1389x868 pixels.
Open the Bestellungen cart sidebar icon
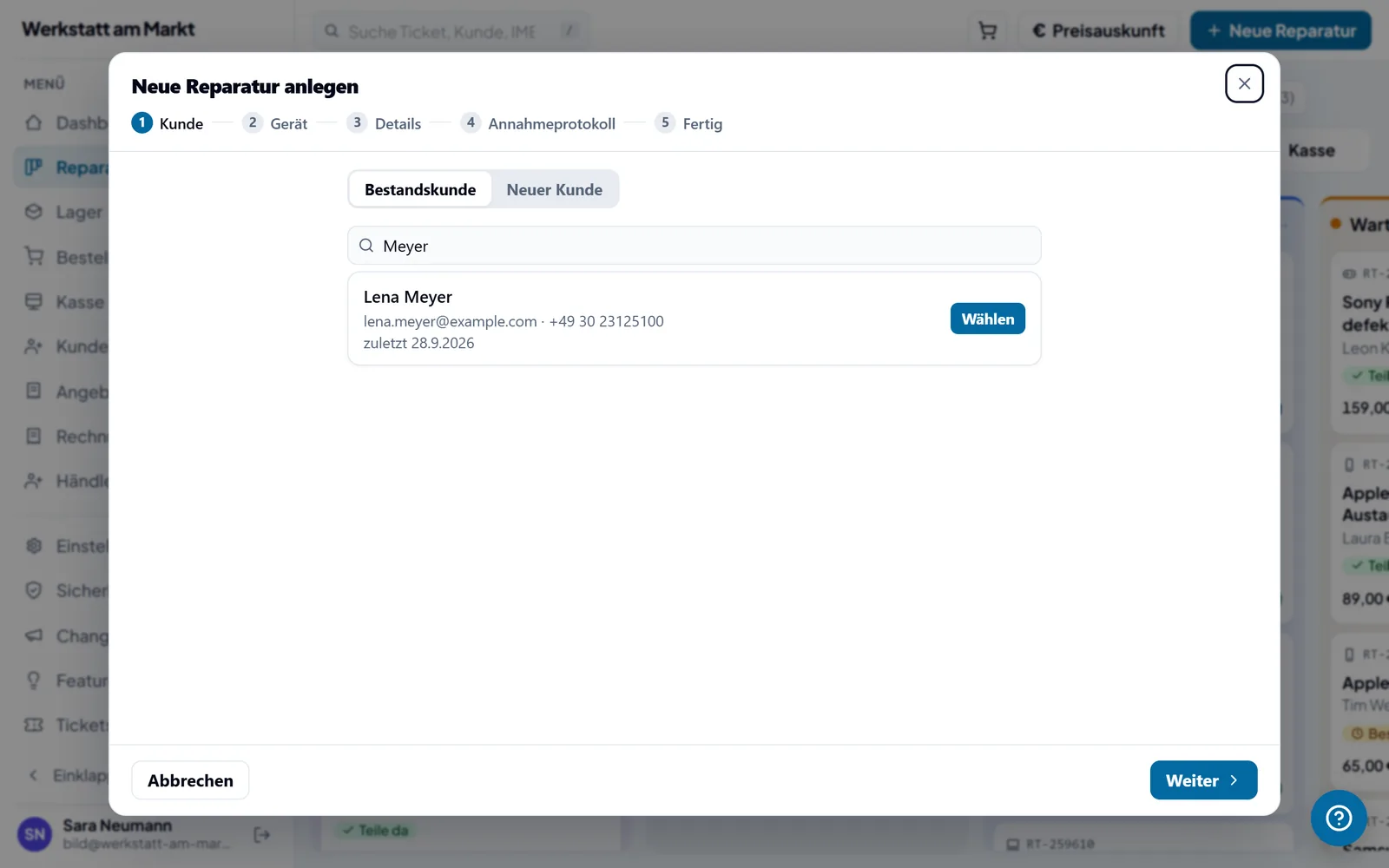(34, 257)
